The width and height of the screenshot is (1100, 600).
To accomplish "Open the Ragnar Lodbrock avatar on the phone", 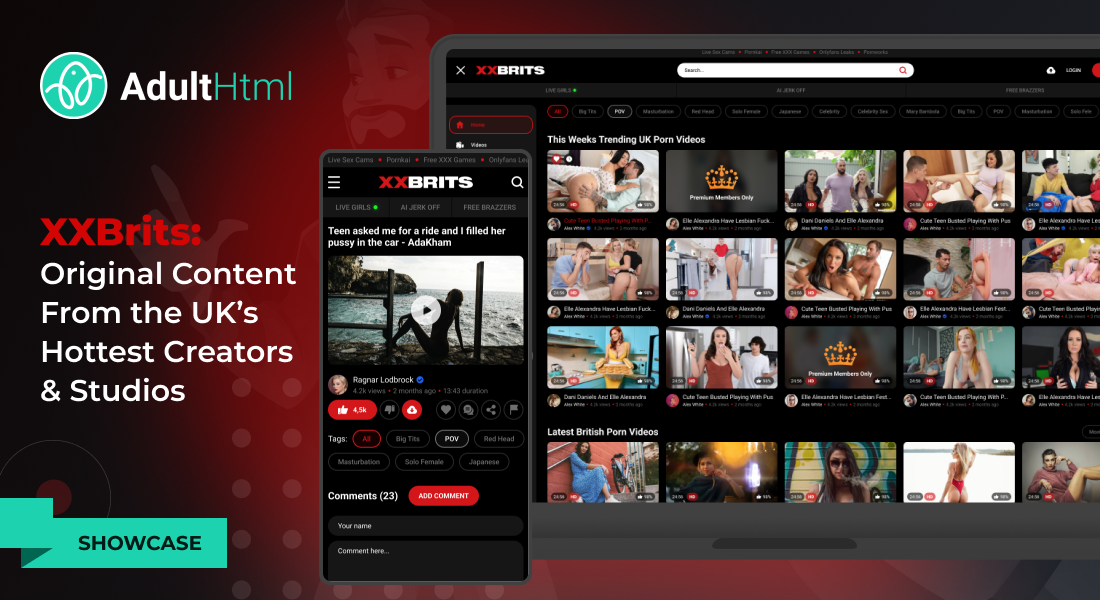I will [338, 385].
